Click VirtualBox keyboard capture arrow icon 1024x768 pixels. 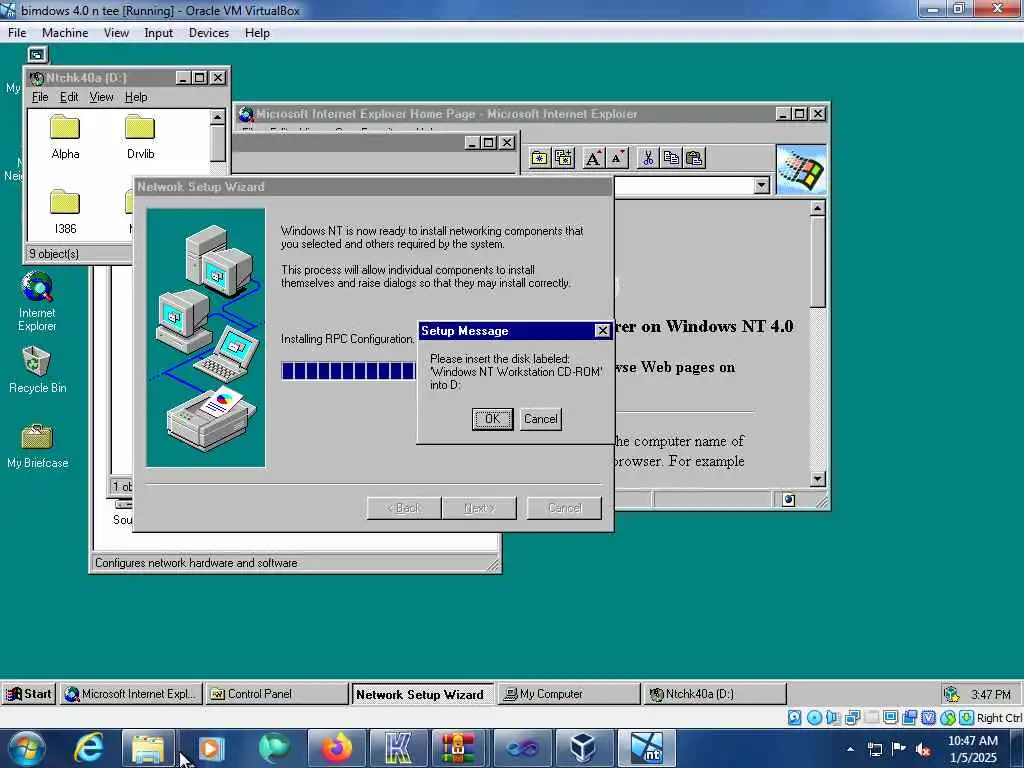point(967,718)
